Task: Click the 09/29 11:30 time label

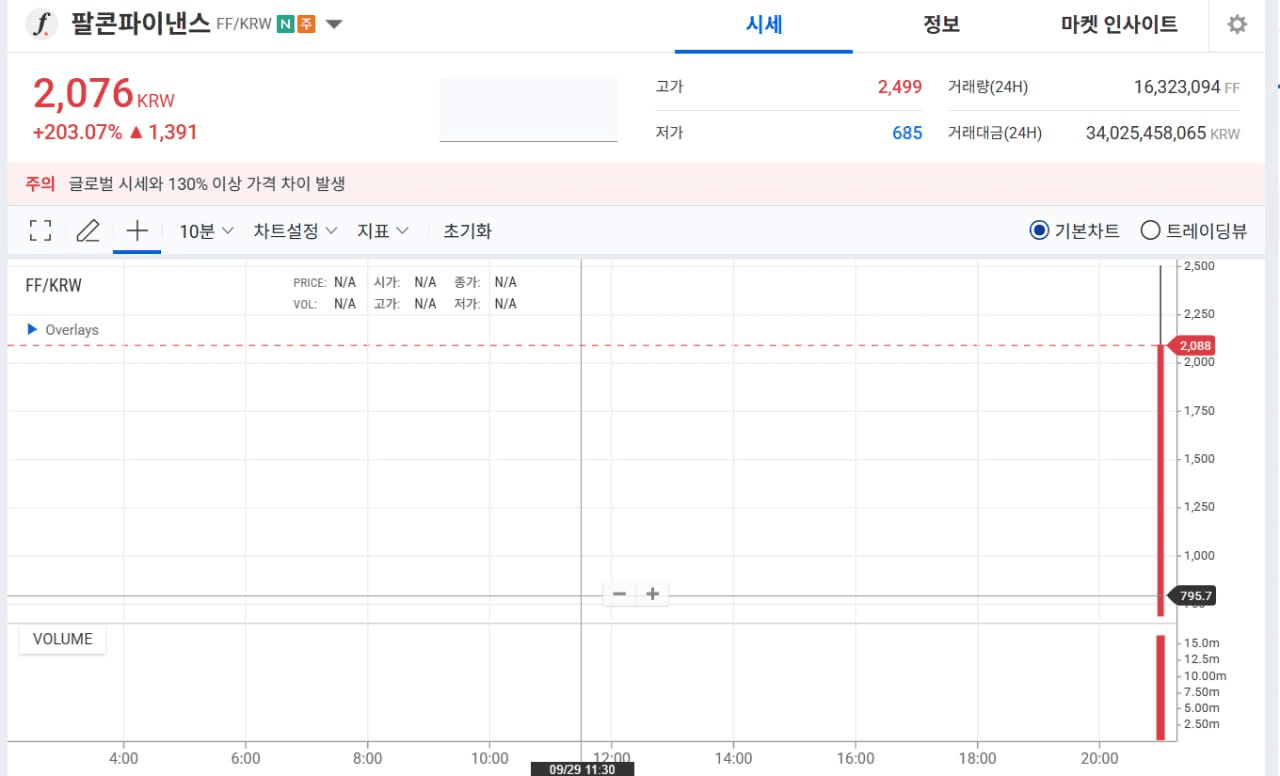Action: point(582,769)
